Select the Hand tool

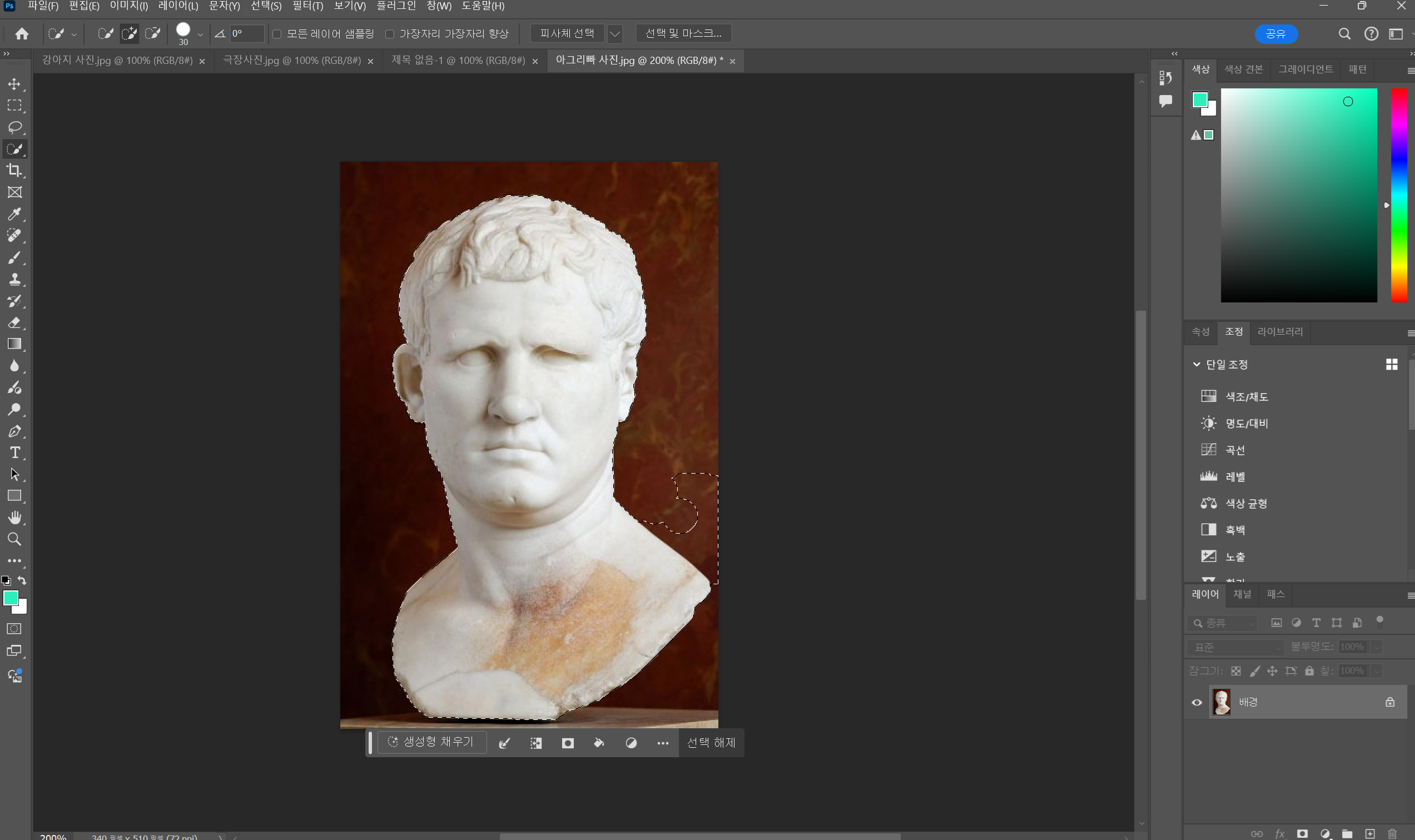point(14,518)
